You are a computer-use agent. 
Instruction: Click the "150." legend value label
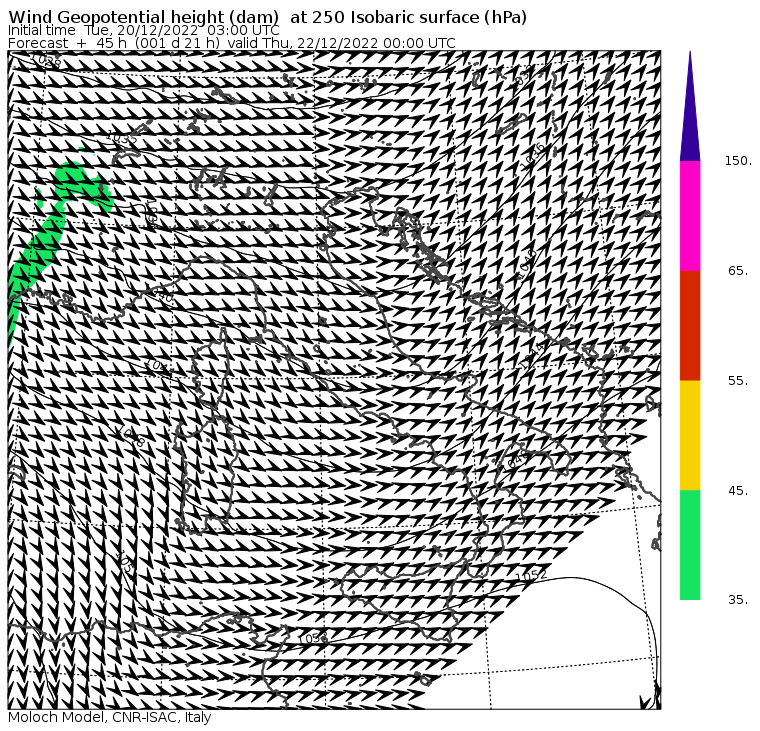pyautogui.click(x=738, y=160)
